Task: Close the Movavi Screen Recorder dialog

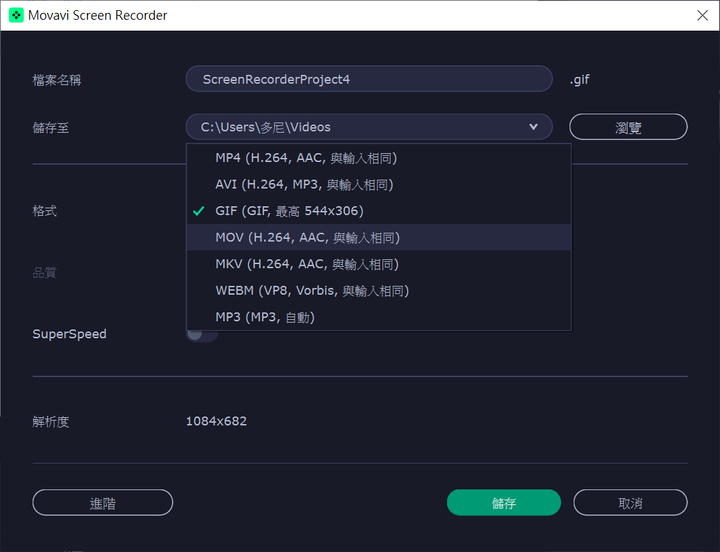Action: 702,15
